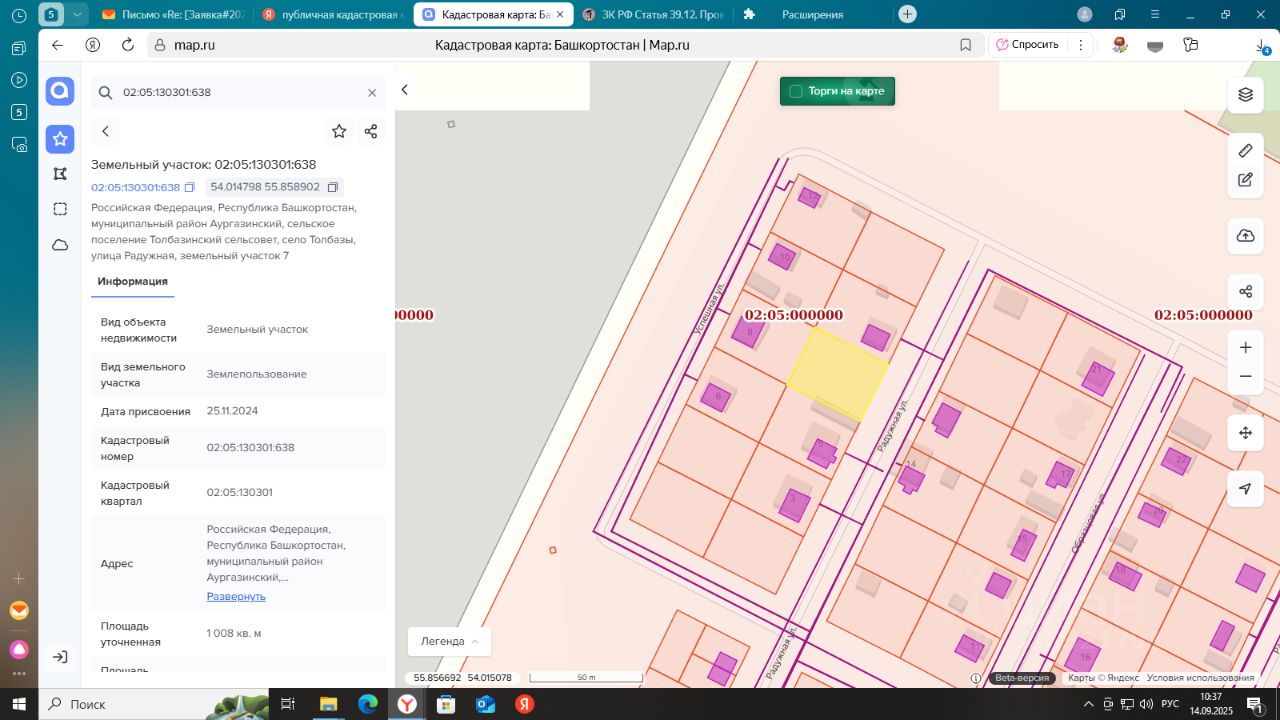This screenshot has width=1280, height=720.
Task: Take a screenshot from browser side panel
Action: [x=19, y=144]
